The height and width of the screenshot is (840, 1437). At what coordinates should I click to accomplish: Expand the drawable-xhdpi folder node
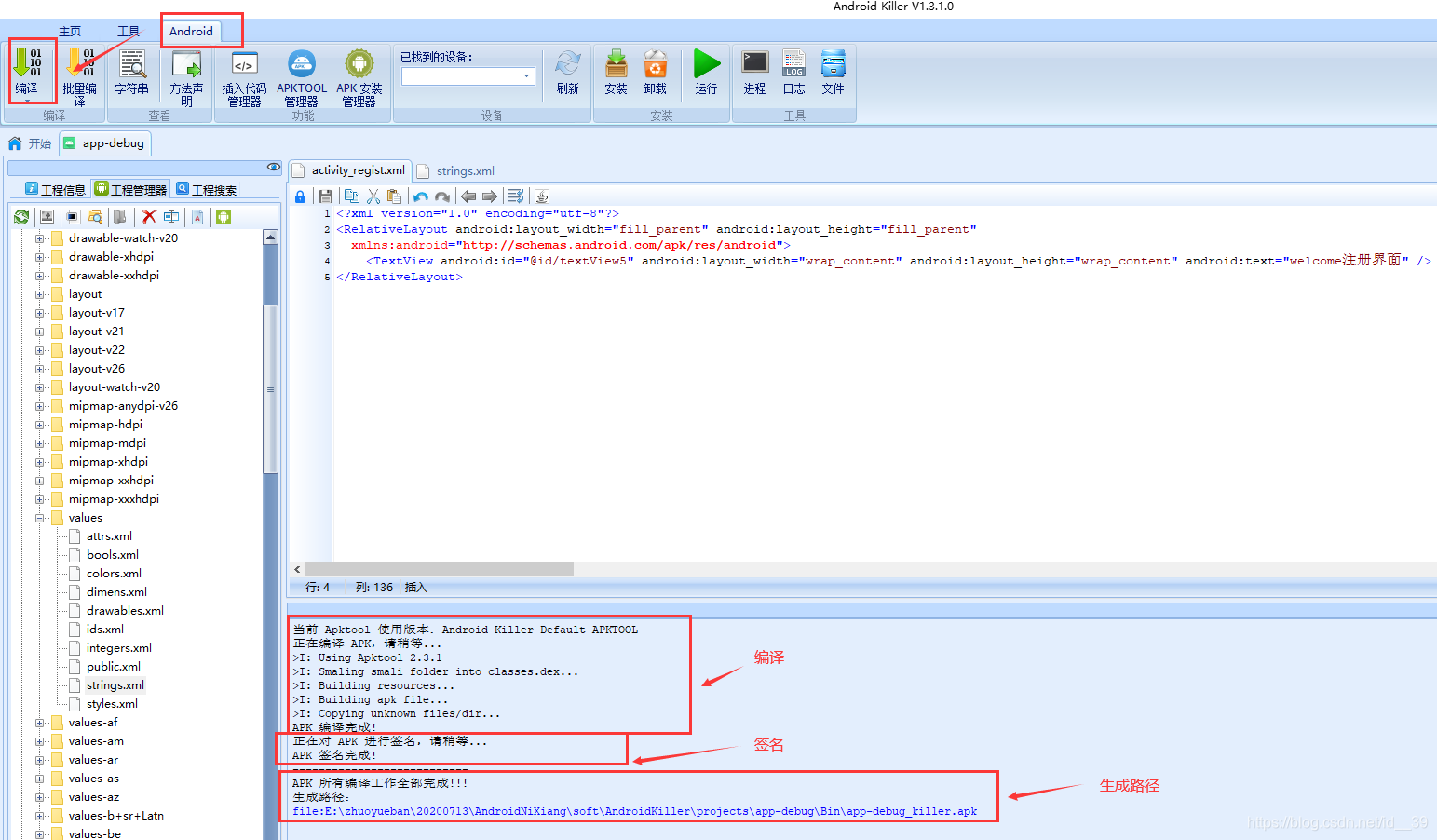40,257
